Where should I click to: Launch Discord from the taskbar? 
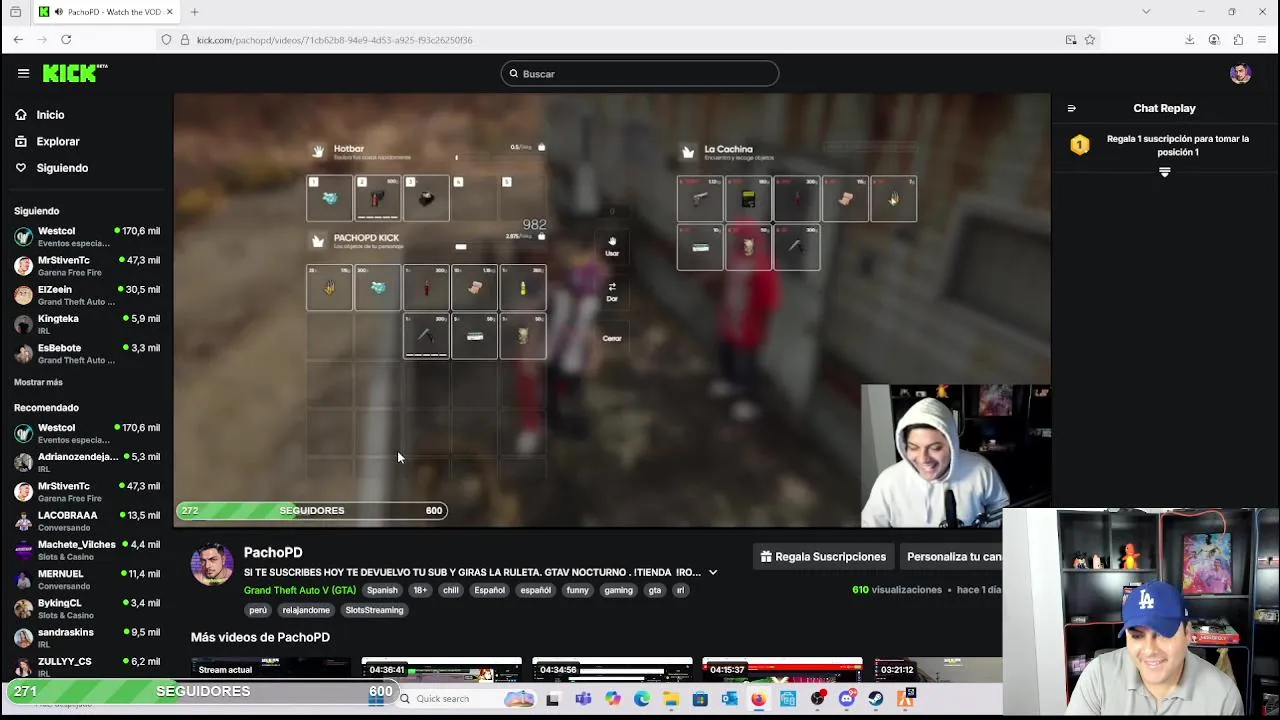pos(846,699)
